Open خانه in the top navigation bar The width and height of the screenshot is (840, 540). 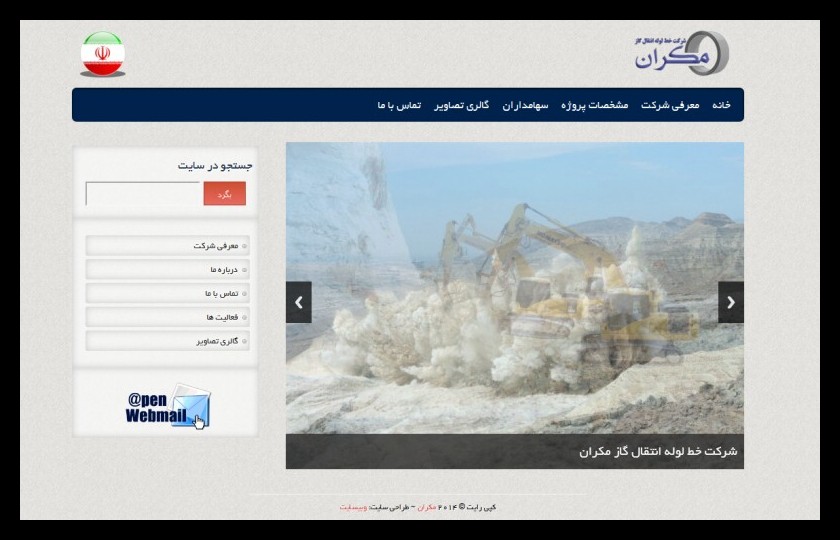coord(721,105)
